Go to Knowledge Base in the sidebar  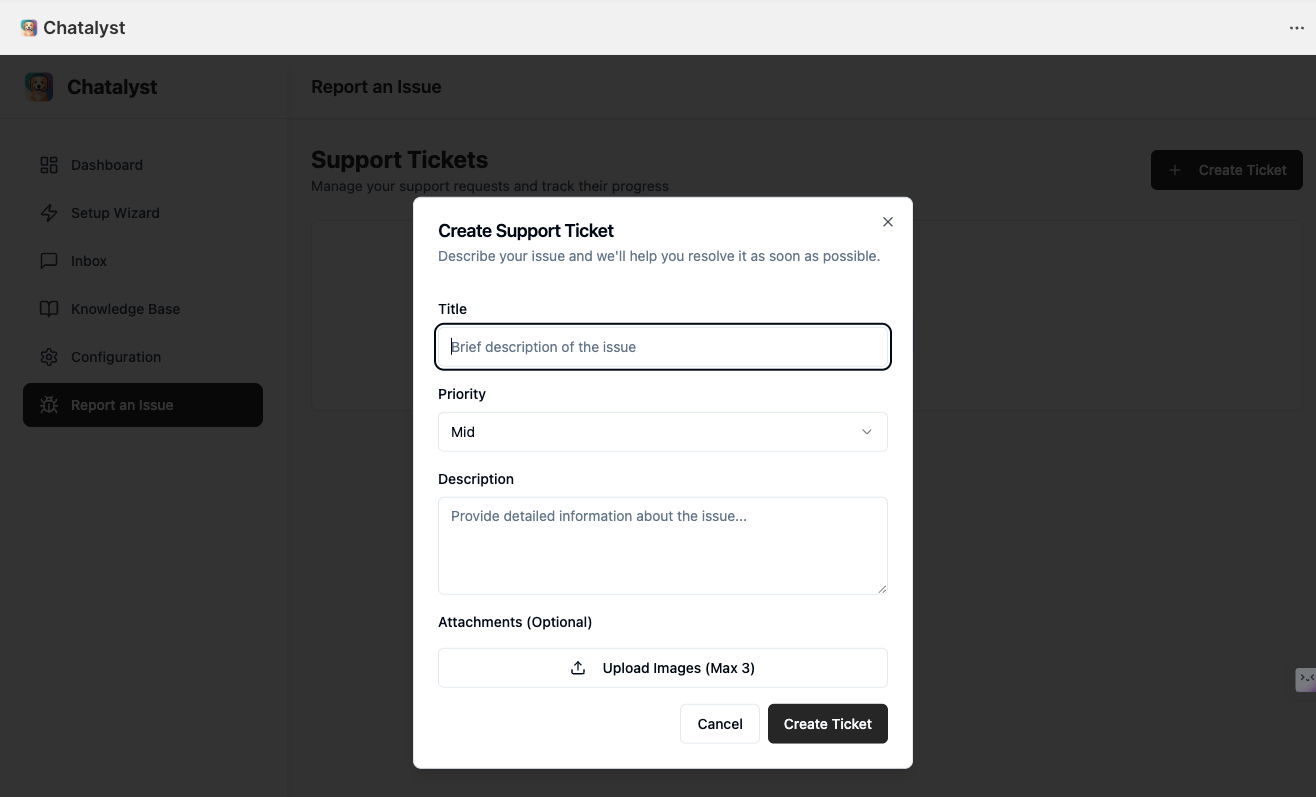125,309
